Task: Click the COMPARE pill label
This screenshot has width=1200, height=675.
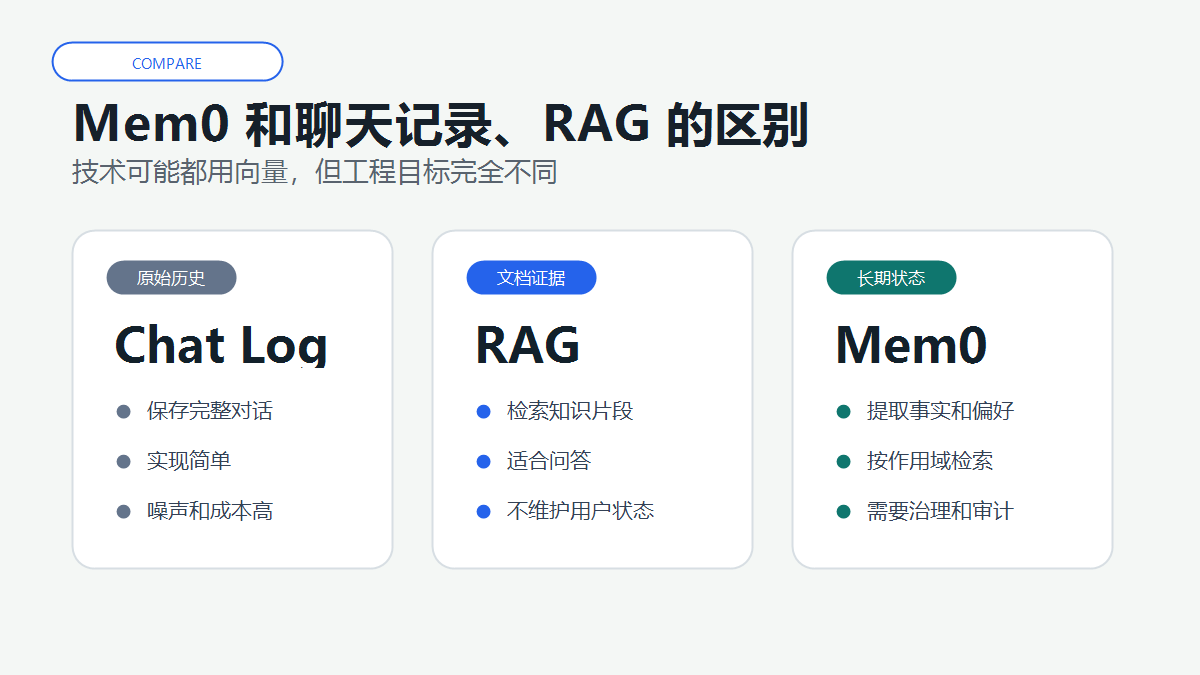Action: click(167, 62)
